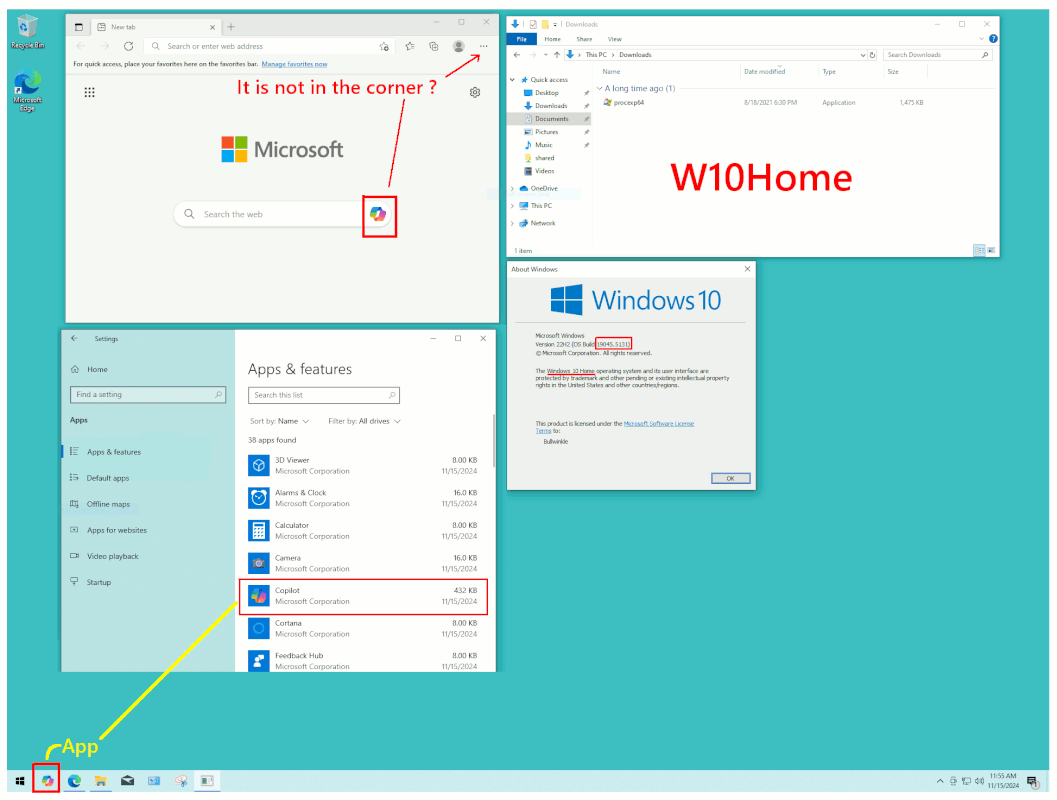1057x800 pixels.
Task: Click Search Downloads field
Action: 937,55
